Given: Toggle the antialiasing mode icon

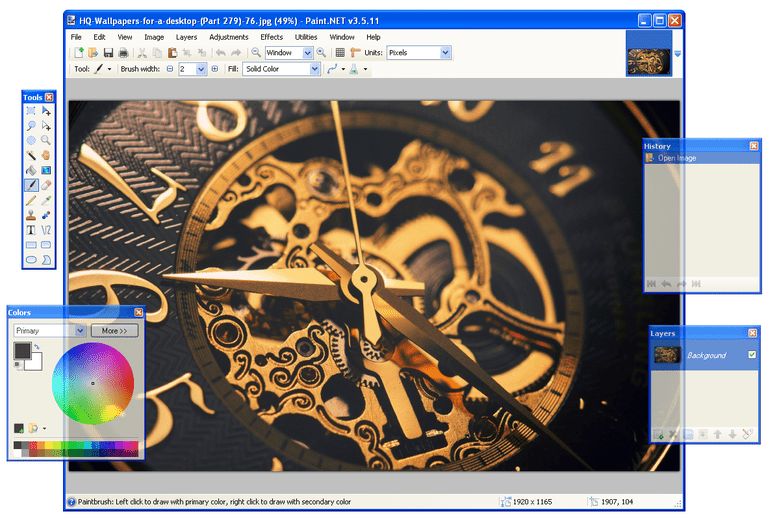Looking at the screenshot, I should tap(333, 69).
